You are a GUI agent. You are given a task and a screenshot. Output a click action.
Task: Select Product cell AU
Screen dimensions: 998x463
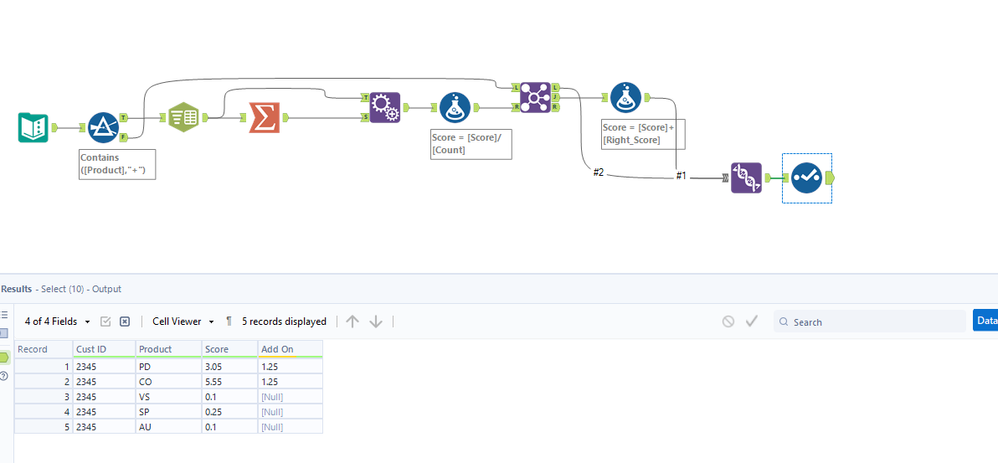[169, 427]
